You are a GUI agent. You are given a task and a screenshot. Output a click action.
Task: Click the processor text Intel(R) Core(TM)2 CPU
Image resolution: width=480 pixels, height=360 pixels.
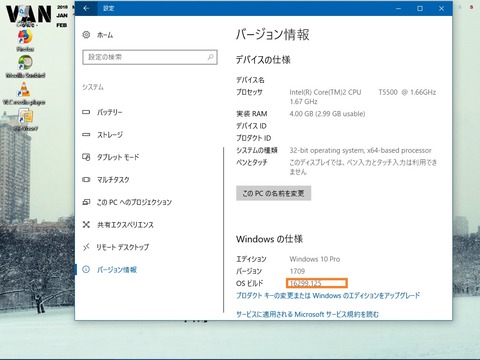click(x=325, y=92)
